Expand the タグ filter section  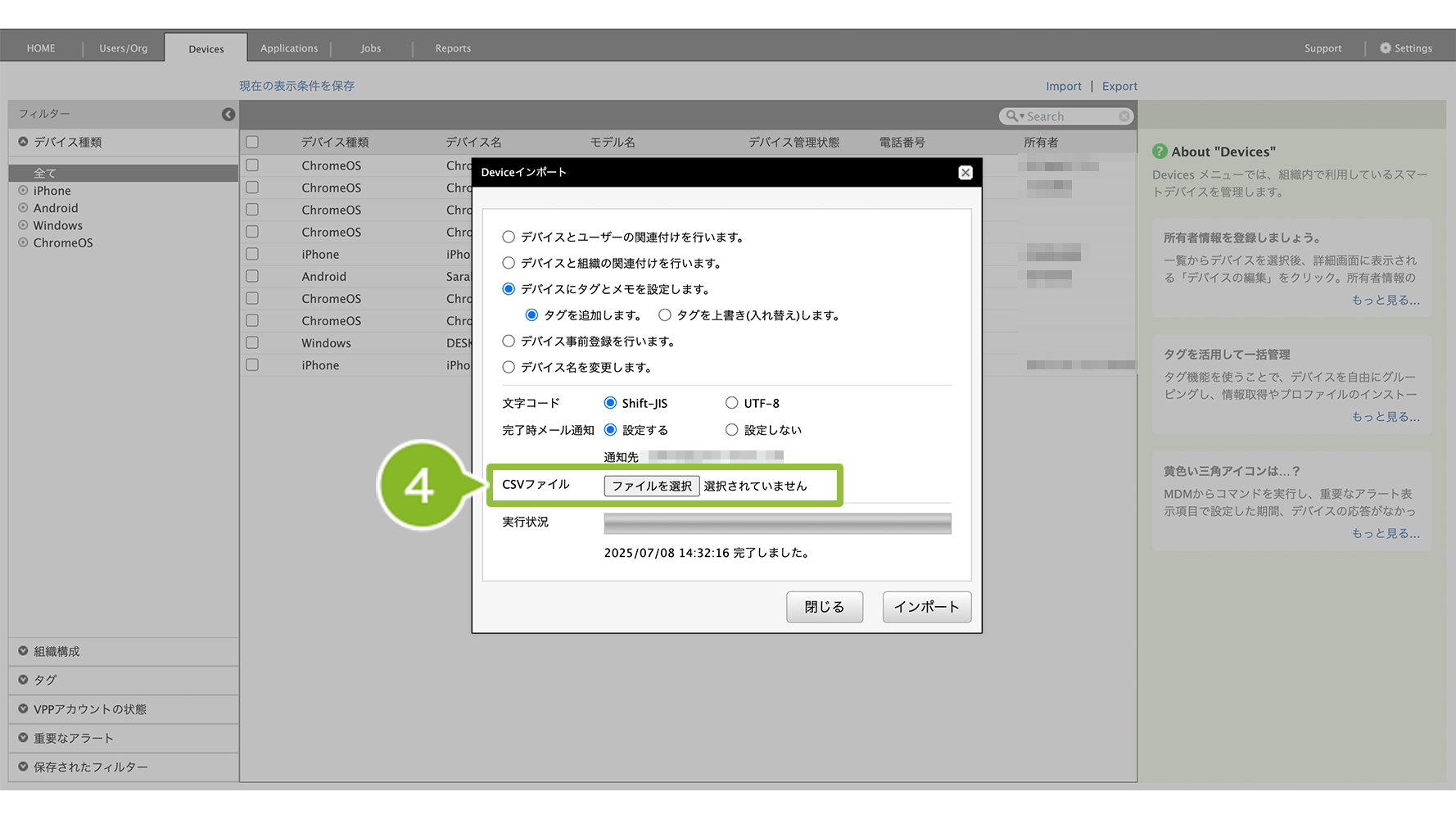click(45, 680)
